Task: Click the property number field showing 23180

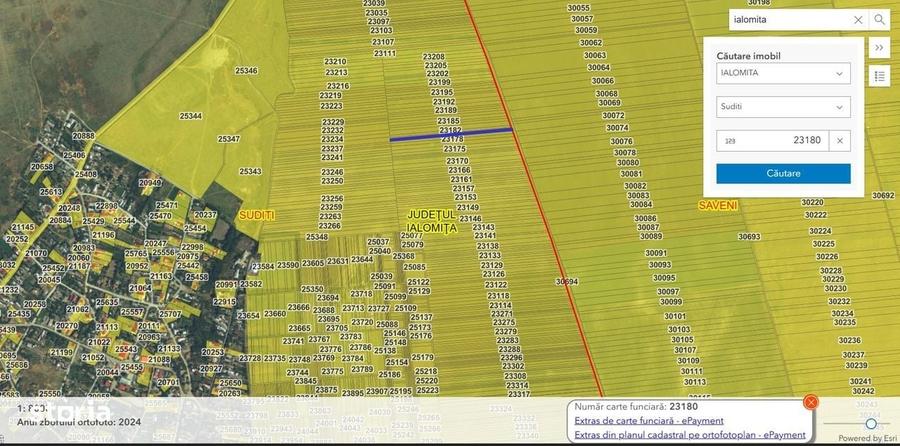Action: click(x=773, y=141)
